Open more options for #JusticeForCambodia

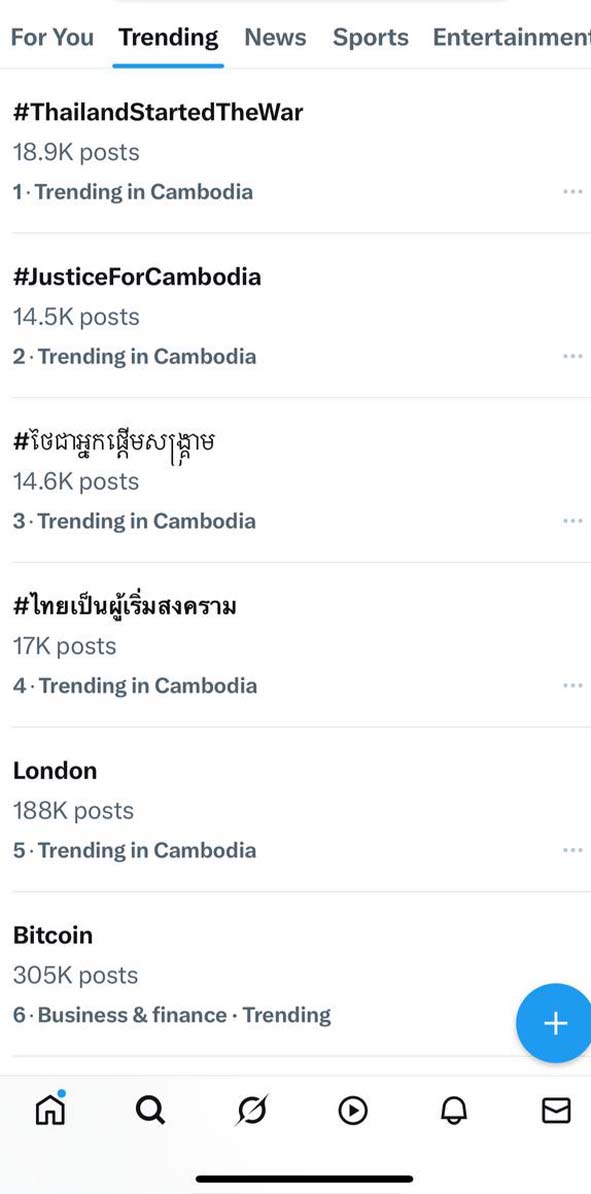[x=573, y=356]
